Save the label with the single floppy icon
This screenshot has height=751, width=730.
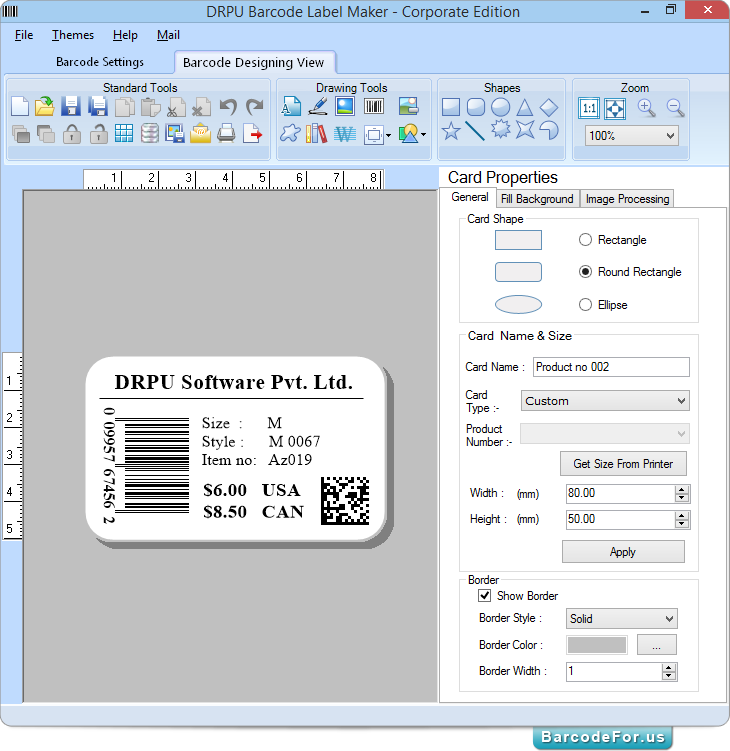pyautogui.click(x=71, y=106)
